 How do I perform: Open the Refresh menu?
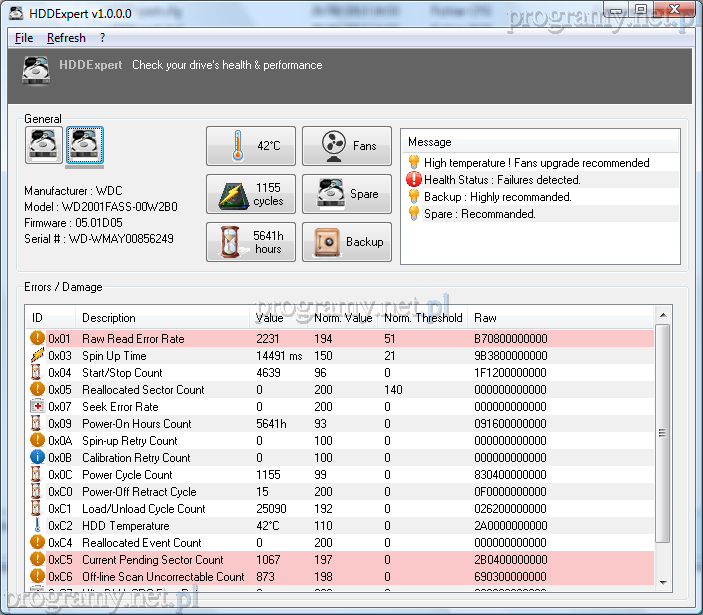pyautogui.click(x=66, y=38)
